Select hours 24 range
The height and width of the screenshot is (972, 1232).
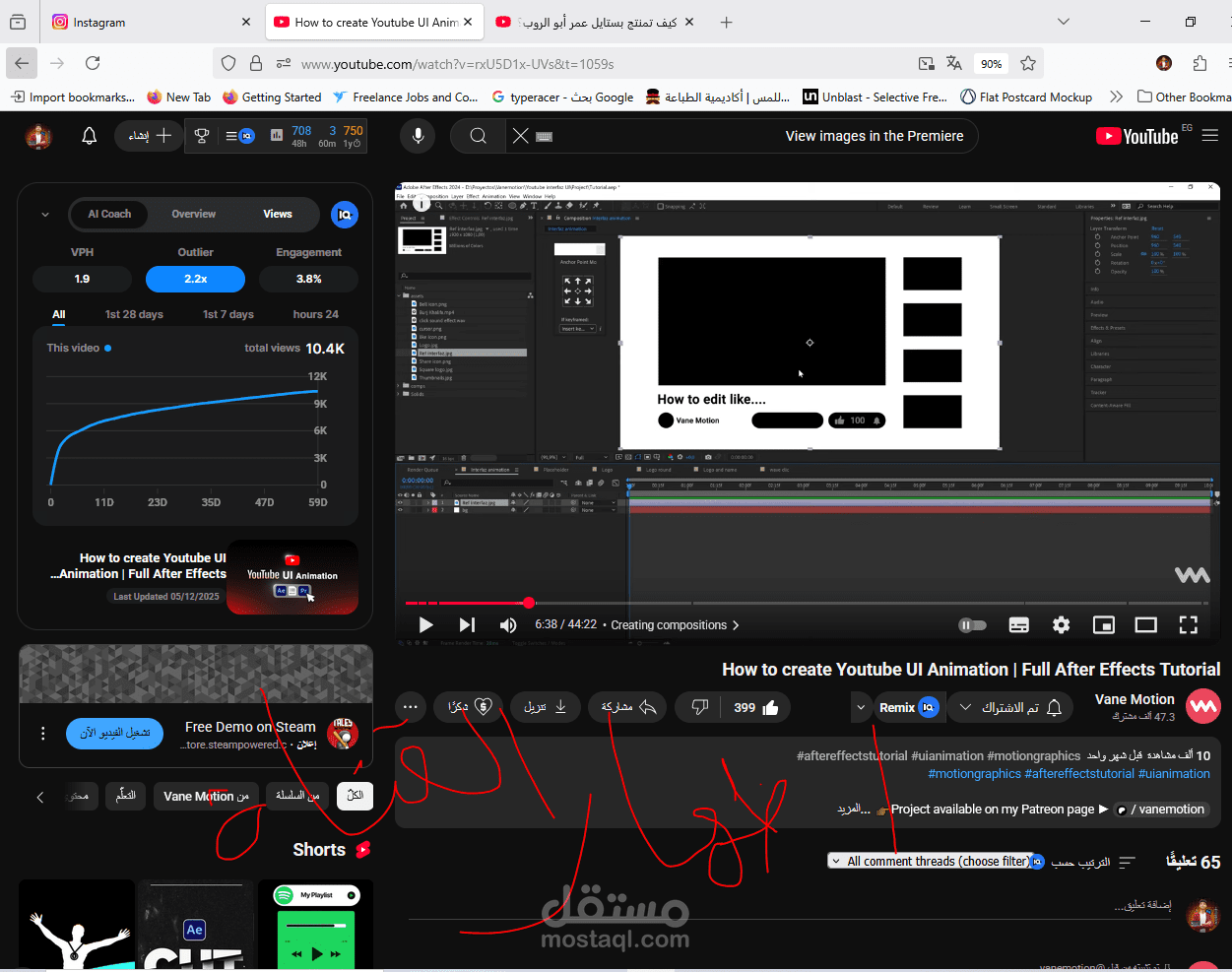316,314
